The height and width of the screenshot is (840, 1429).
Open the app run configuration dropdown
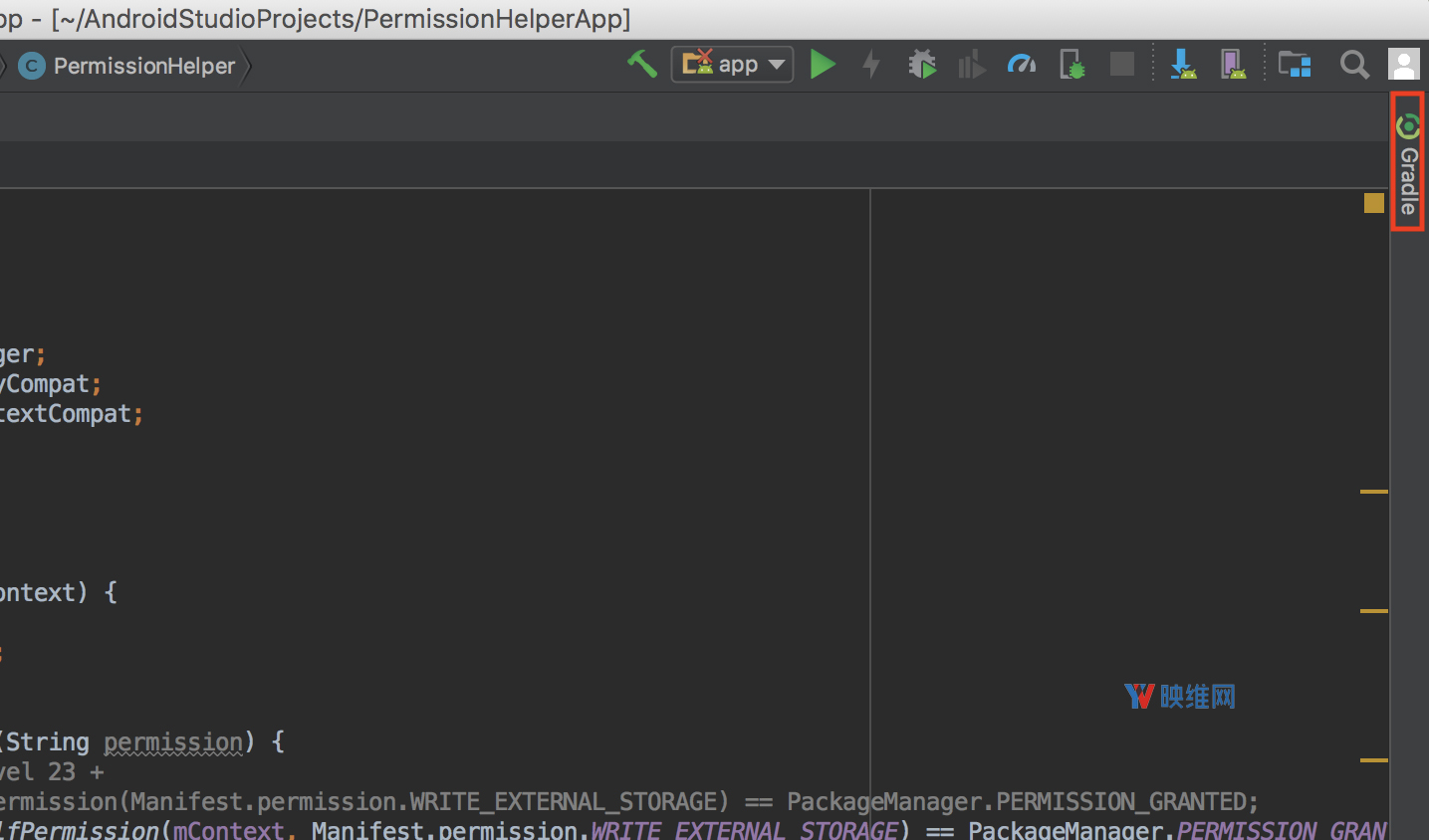732,65
